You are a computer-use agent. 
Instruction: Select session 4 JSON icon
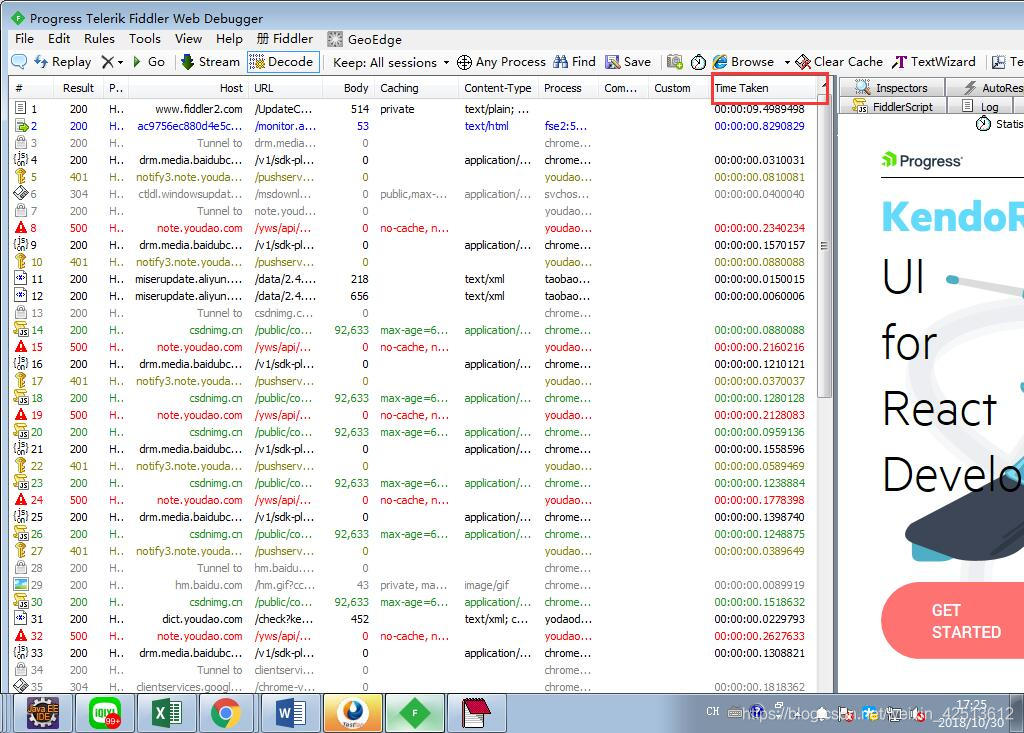21,160
